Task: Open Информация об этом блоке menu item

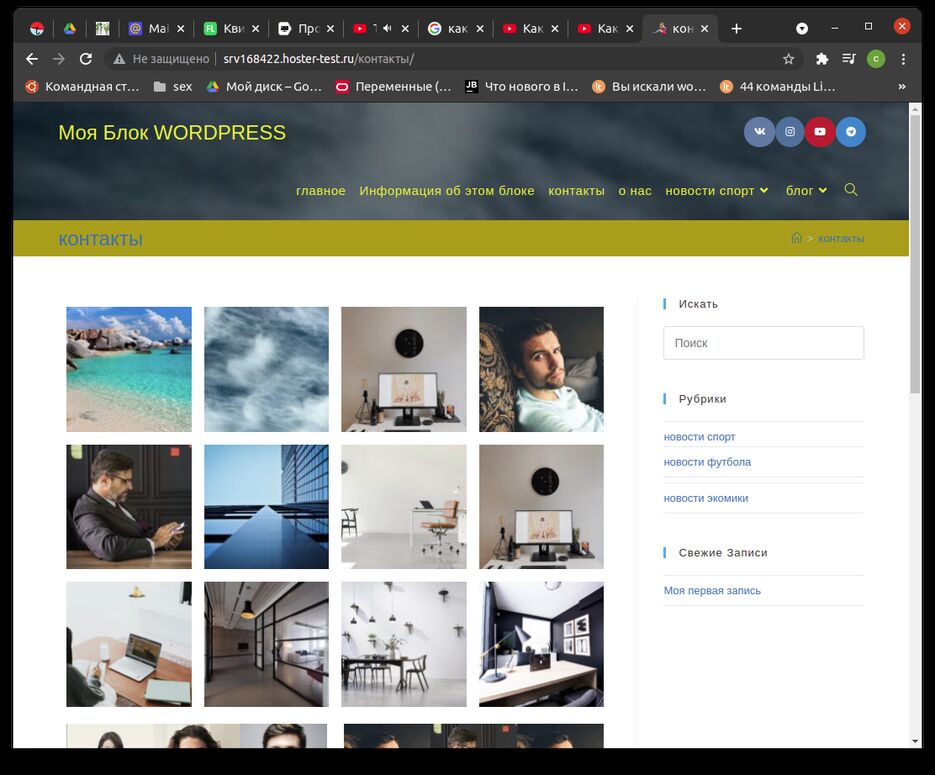Action: [x=447, y=191]
